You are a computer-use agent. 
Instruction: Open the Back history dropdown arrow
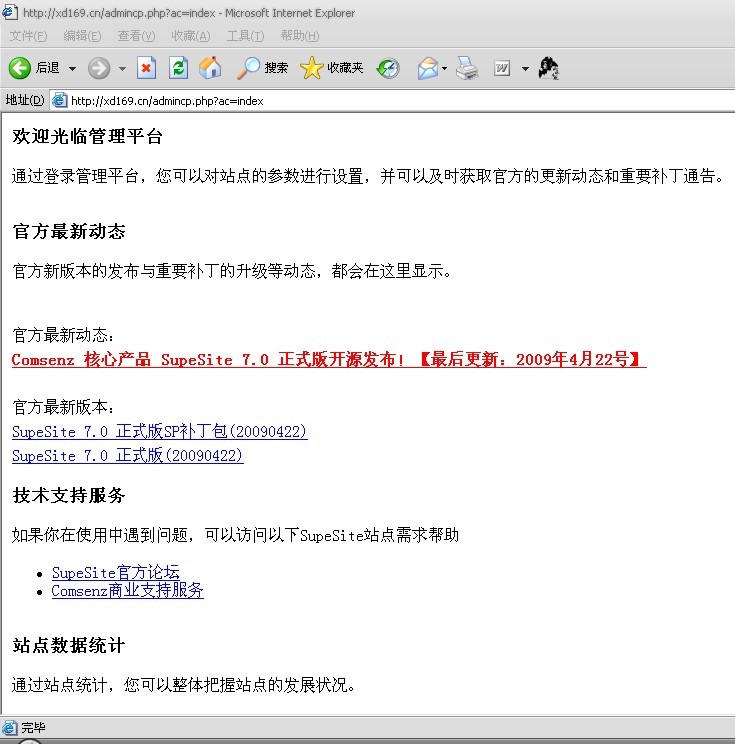72,69
